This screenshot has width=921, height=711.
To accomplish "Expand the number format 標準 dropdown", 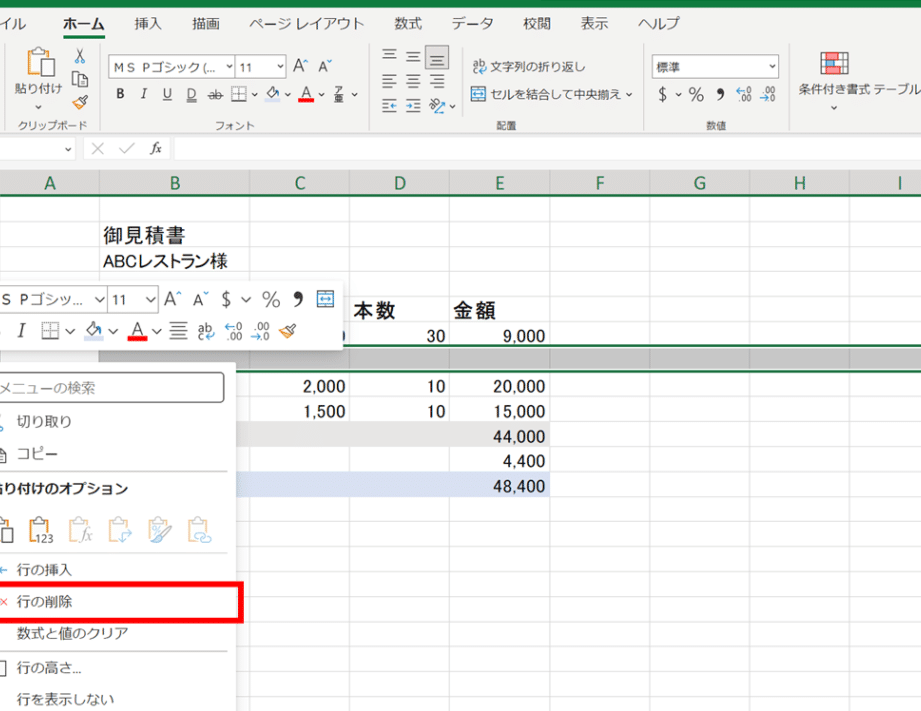I will coord(771,67).
